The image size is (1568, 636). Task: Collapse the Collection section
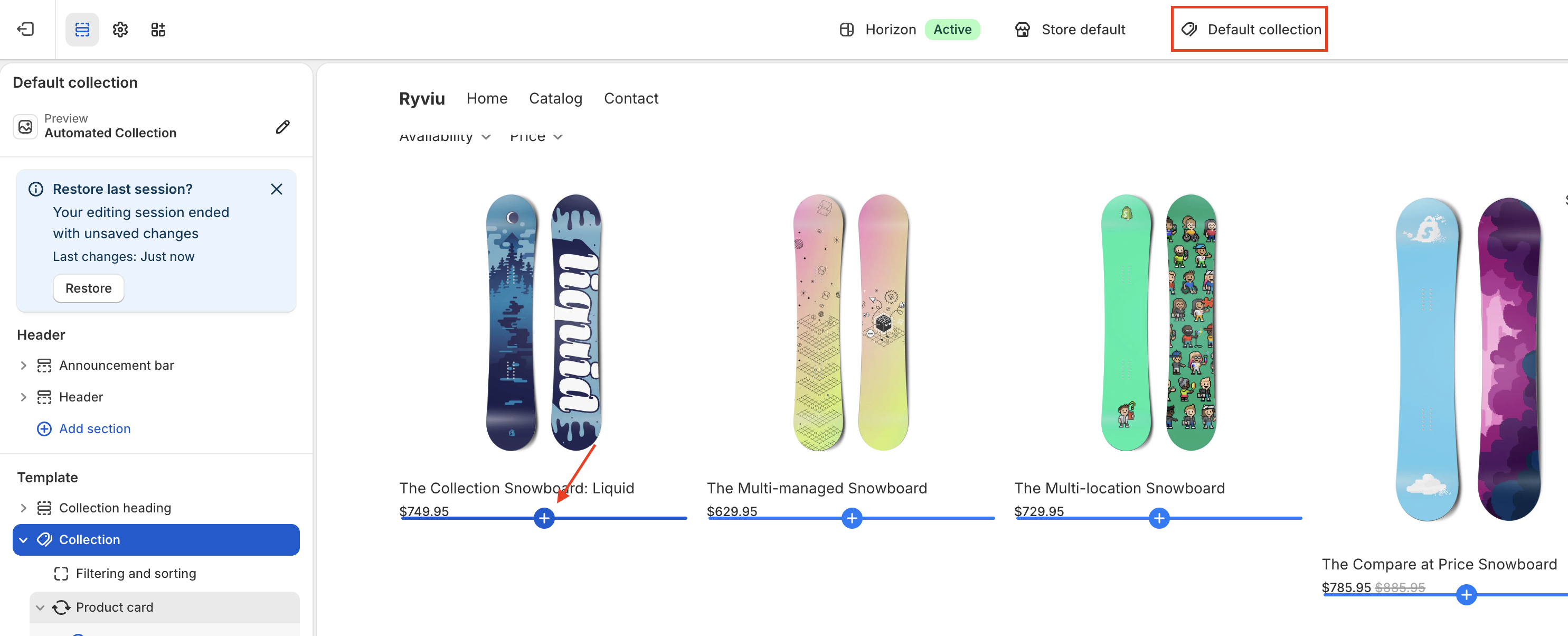(23, 540)
